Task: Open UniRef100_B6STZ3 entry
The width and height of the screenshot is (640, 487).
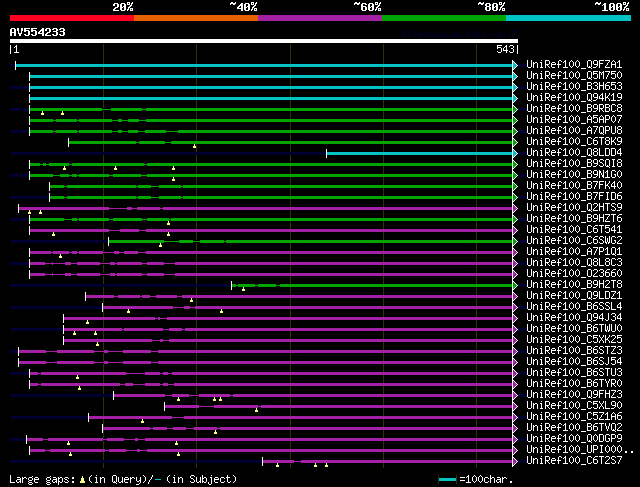Action: coord(574,351)
